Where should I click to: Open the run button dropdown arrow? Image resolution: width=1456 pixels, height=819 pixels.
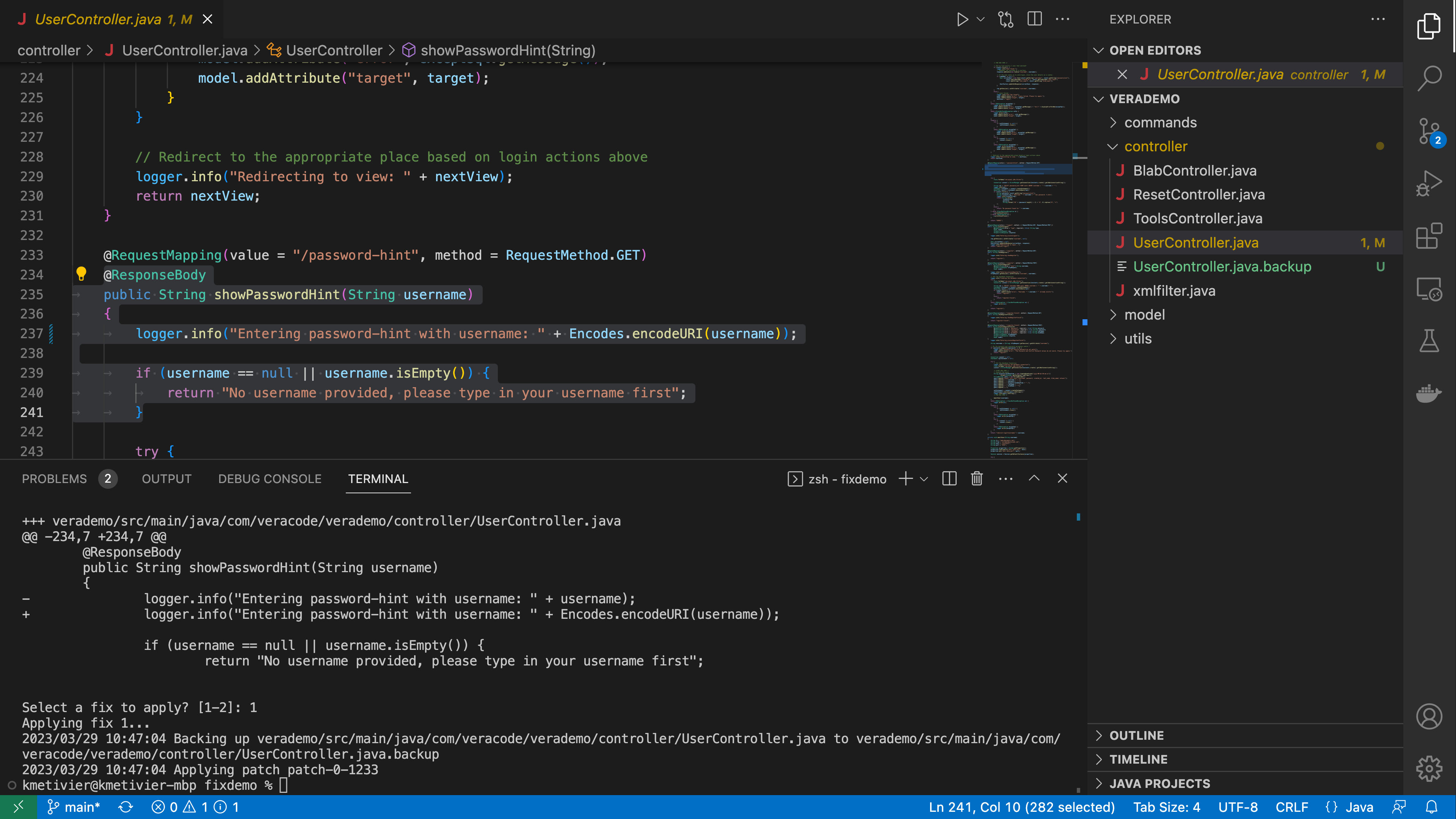pos(981,19)
